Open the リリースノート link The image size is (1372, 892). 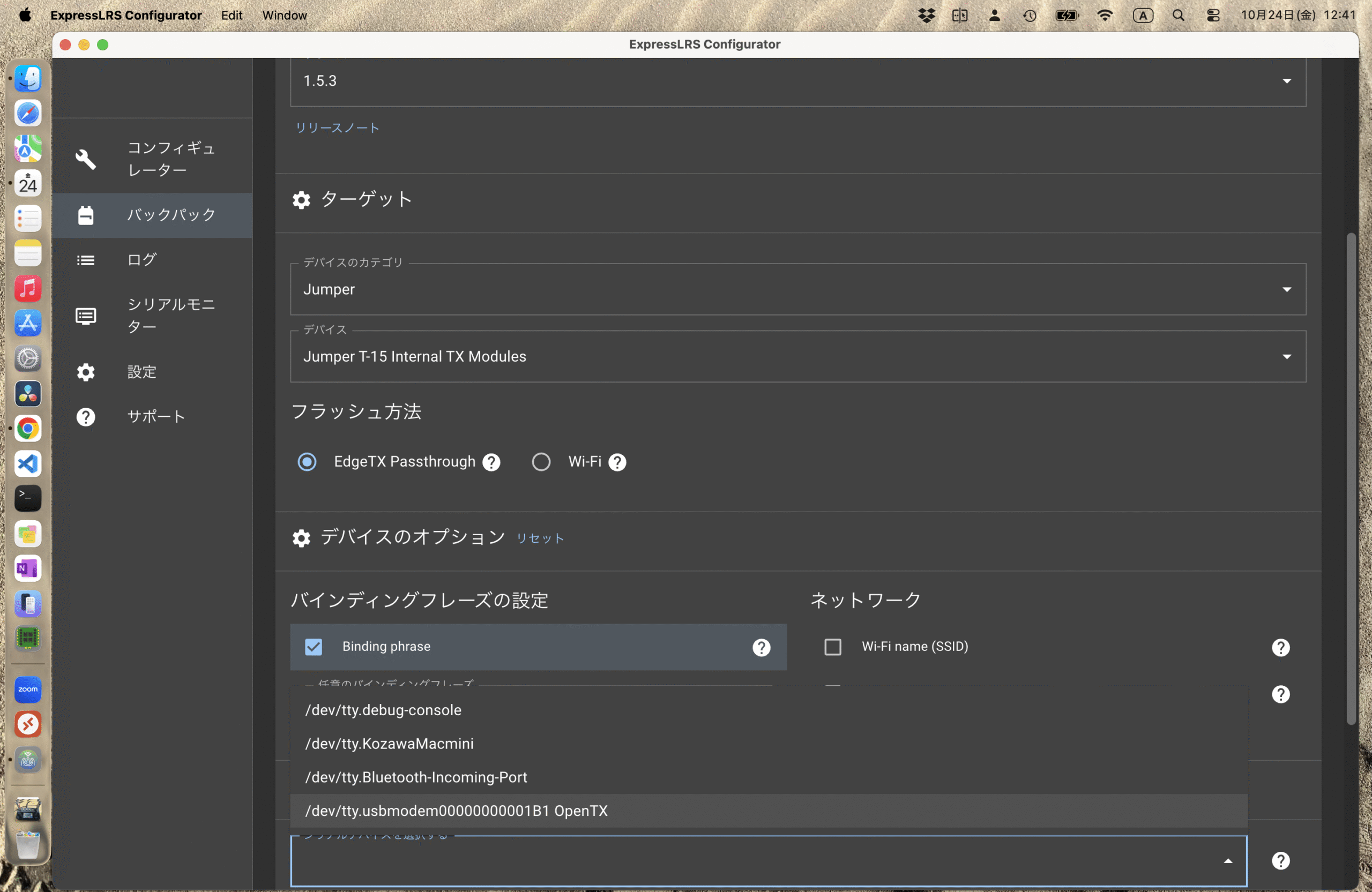click(337, 128)
